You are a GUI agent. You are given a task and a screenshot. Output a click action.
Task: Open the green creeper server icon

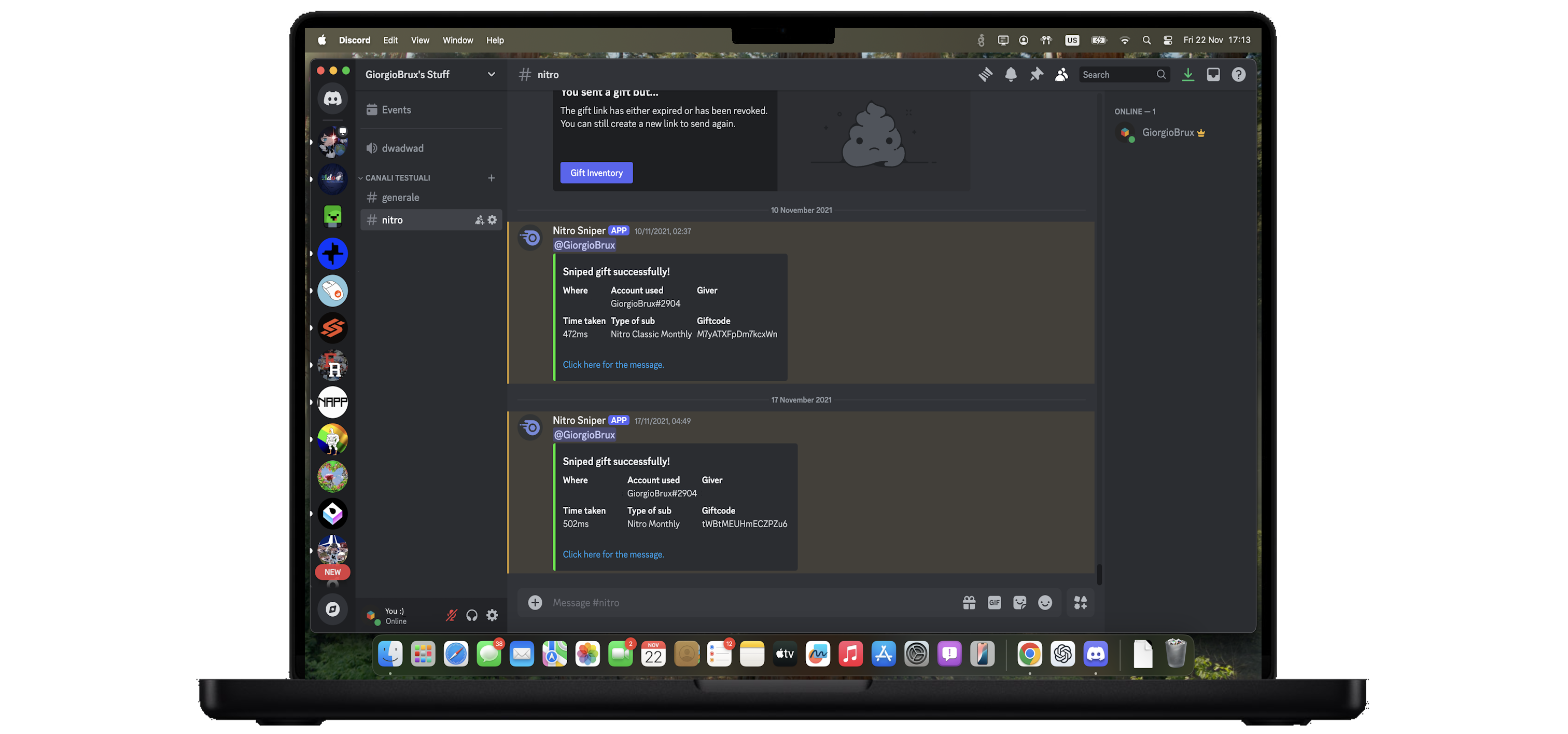click(x=332, y=216)
